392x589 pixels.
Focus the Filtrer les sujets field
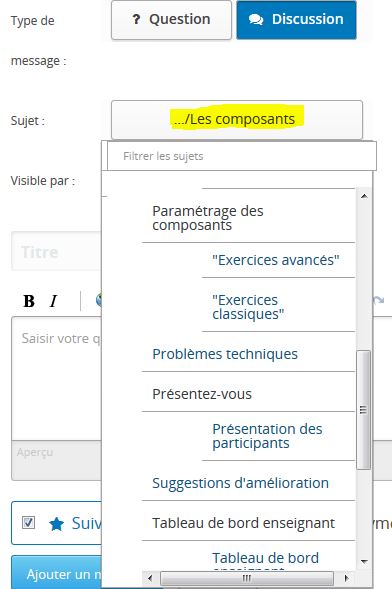pos(242,156)
